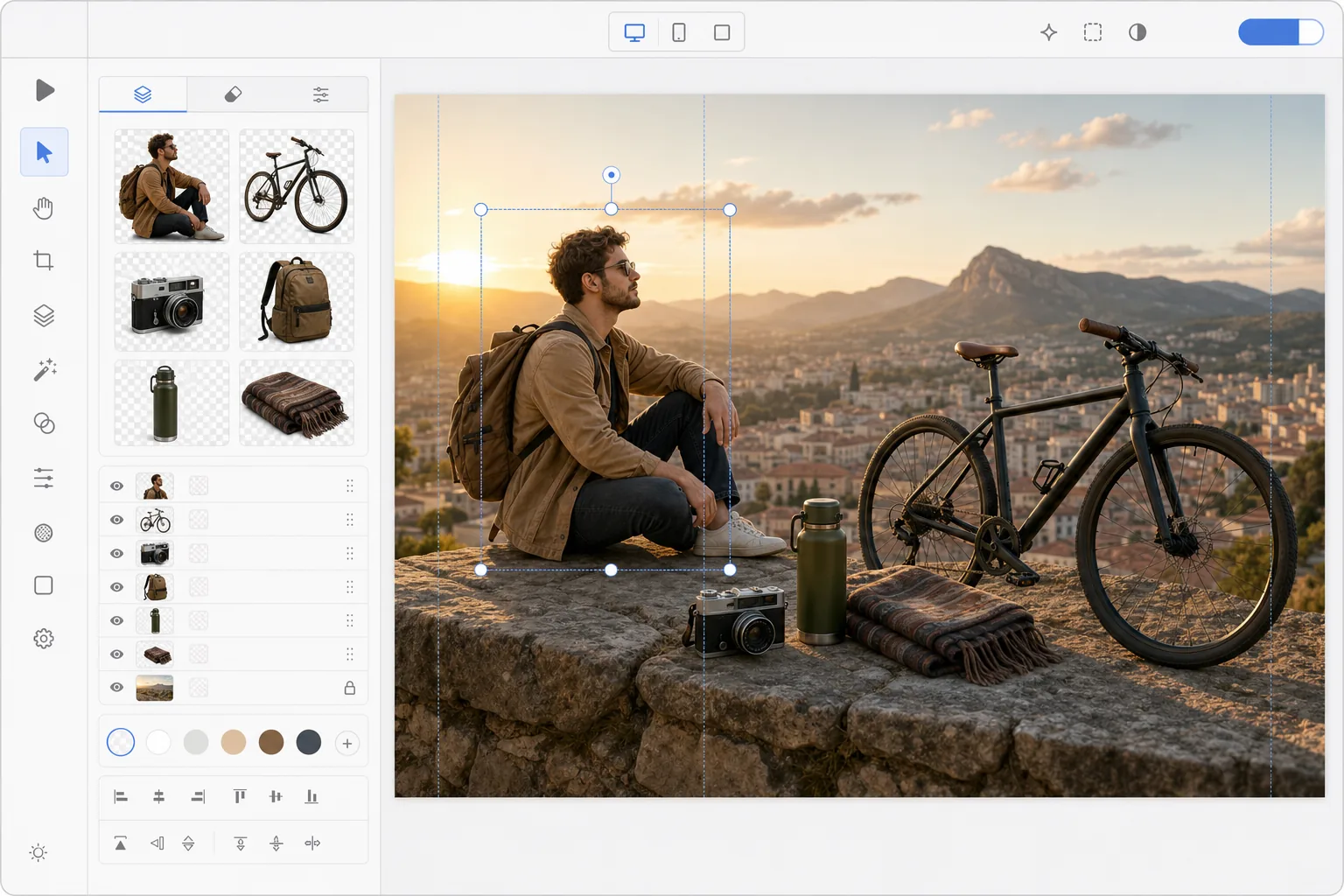Choose the white color swatch

coord(158,742)
